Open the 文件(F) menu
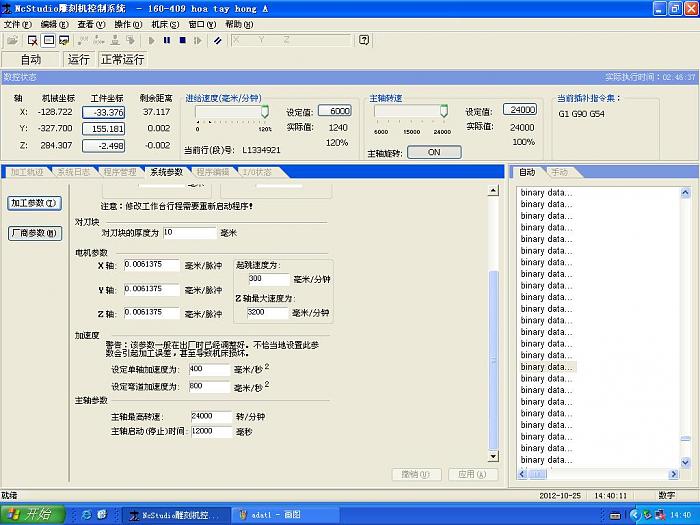 point(17,25)
